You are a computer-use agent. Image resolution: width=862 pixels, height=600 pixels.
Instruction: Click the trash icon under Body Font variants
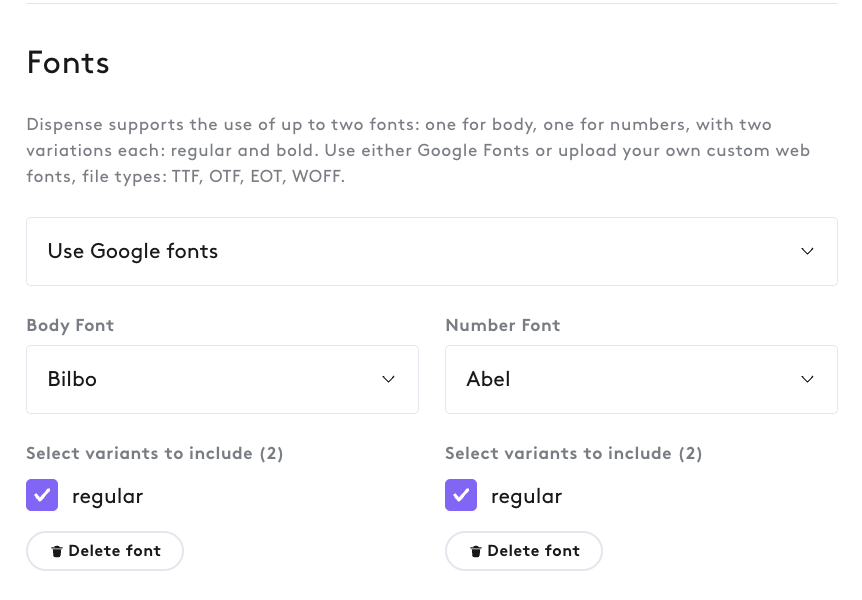(x=57, y=551)
